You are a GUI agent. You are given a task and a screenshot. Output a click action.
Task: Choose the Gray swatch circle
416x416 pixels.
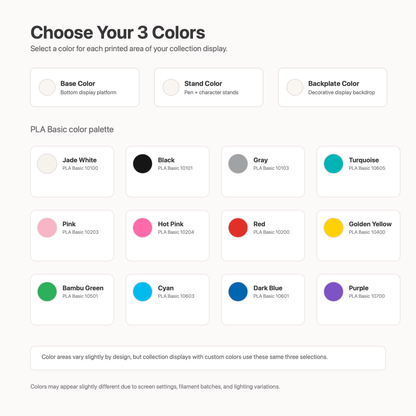pos(238,164)
